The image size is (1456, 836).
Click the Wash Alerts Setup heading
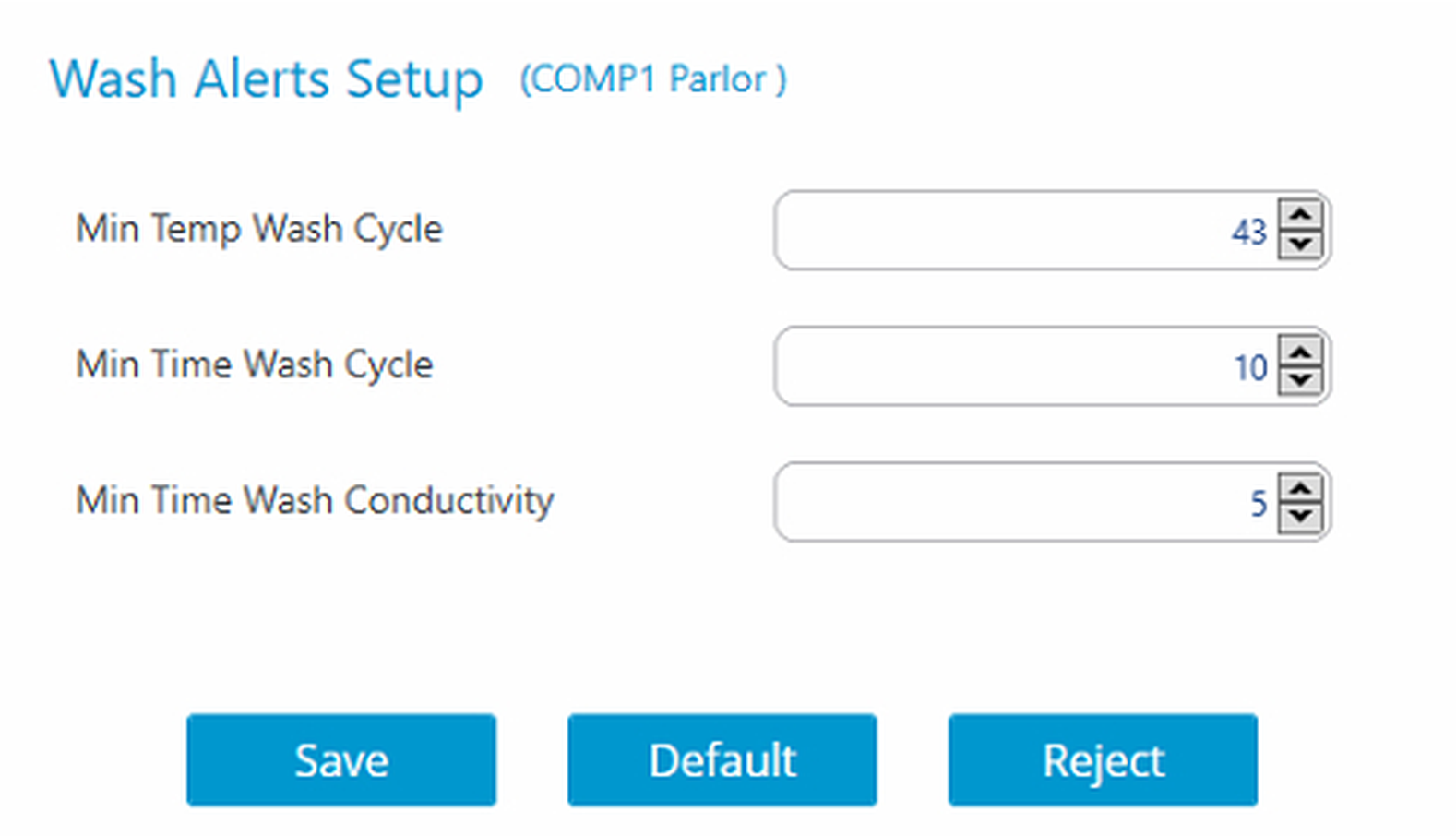point(266,78)
